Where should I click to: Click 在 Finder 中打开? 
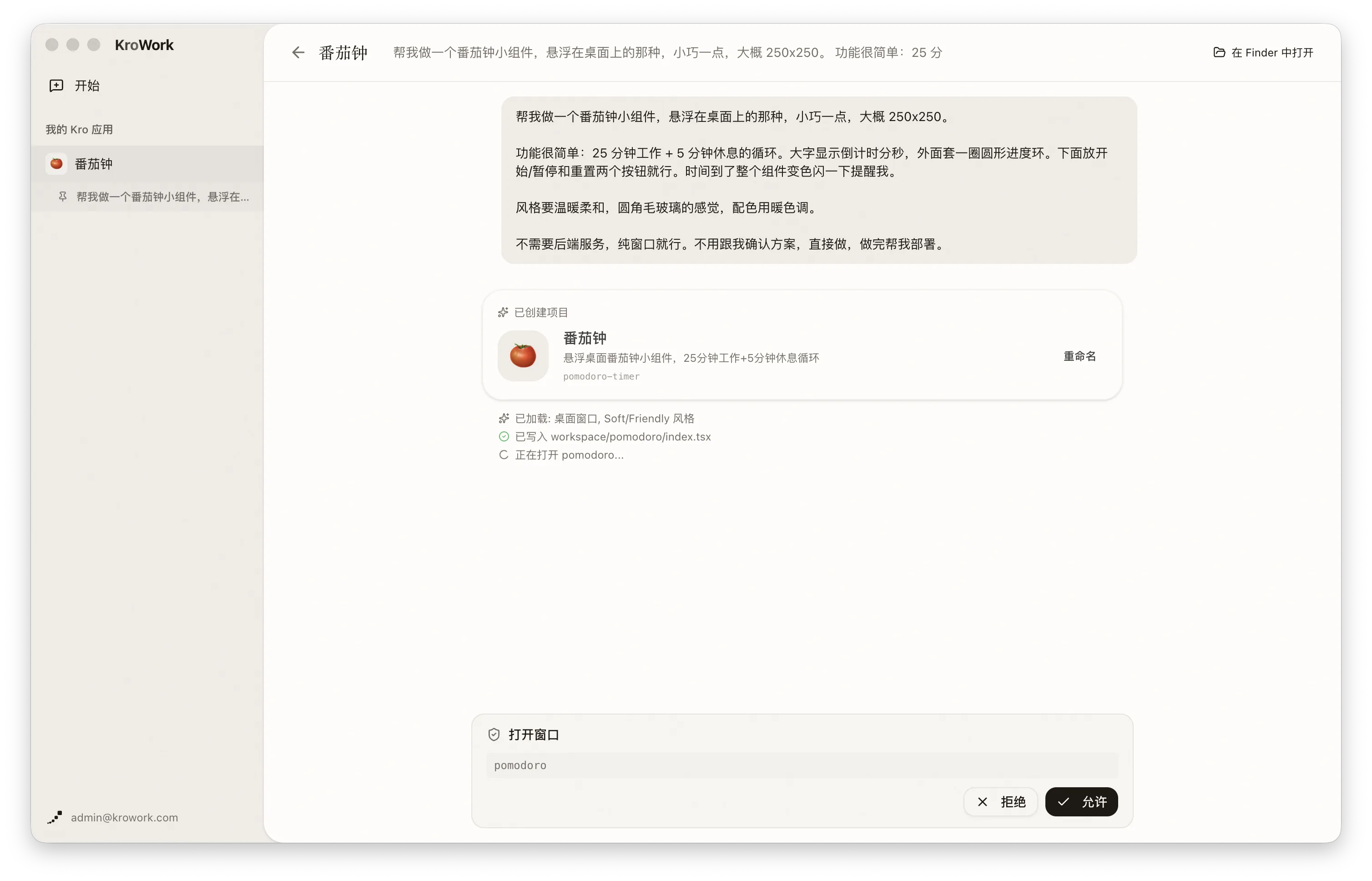click(x=1263, y=53)
